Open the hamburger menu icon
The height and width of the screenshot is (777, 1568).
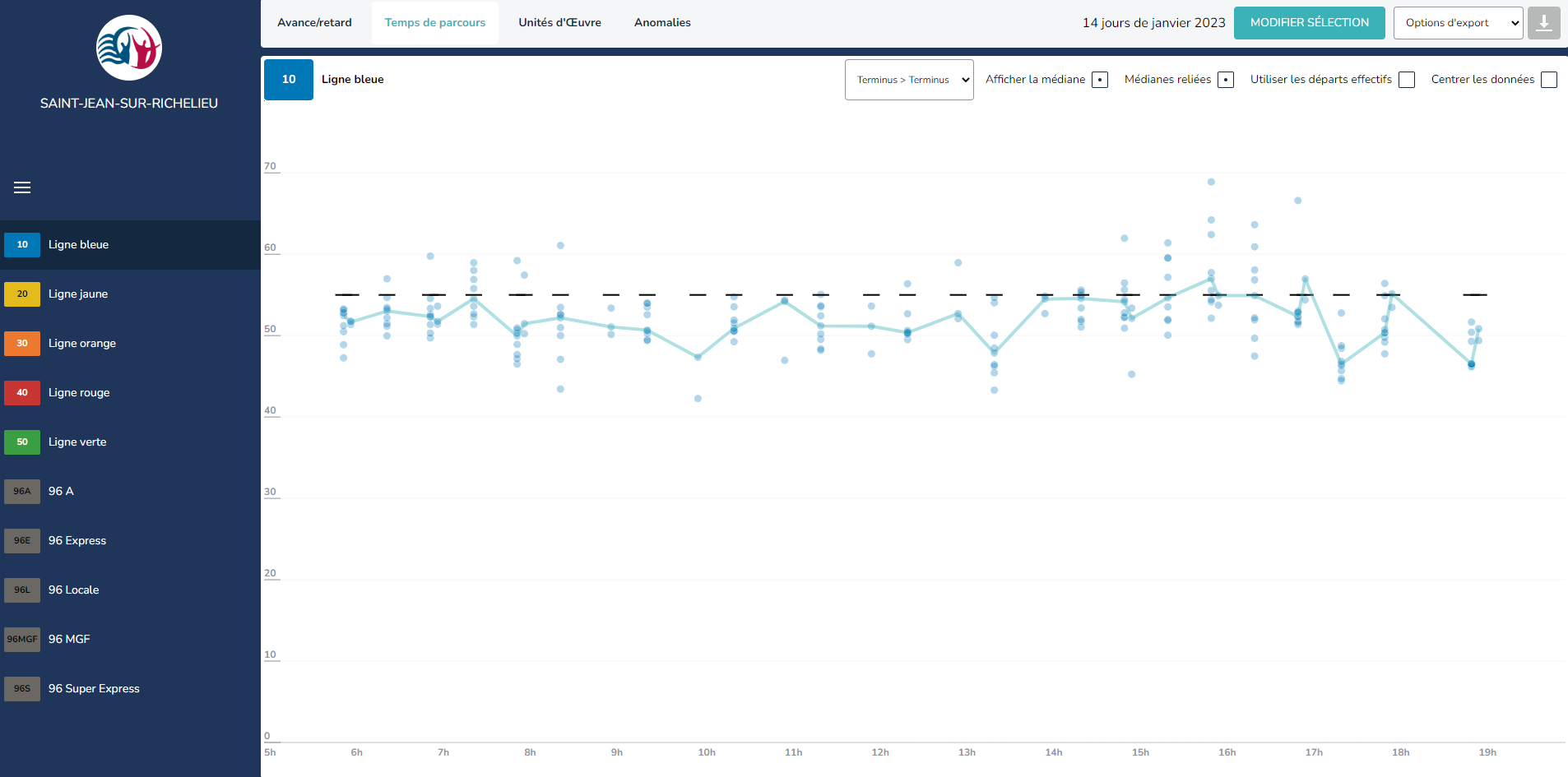(x=22, y=187)
